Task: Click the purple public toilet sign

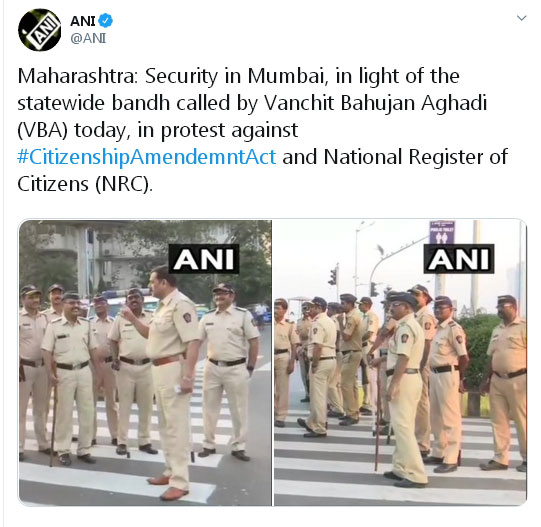Action: [442, 232]
